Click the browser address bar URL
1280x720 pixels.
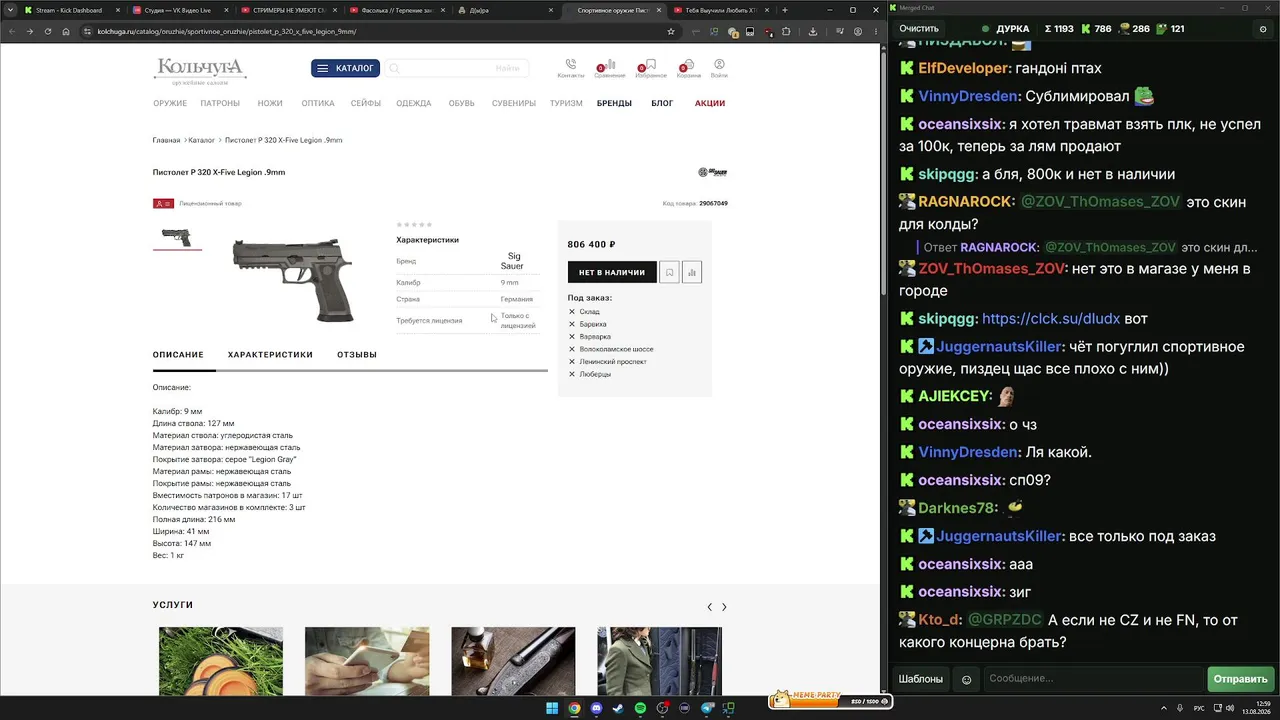pos(226,31)
